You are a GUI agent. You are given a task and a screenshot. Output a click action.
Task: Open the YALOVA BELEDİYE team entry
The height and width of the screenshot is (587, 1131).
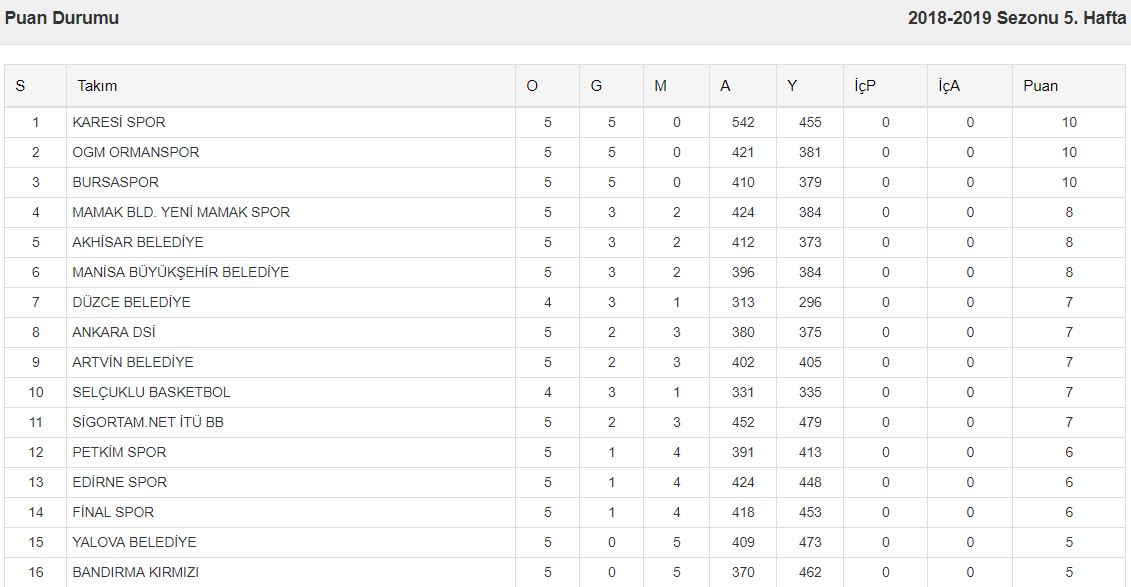coord(134,542)
